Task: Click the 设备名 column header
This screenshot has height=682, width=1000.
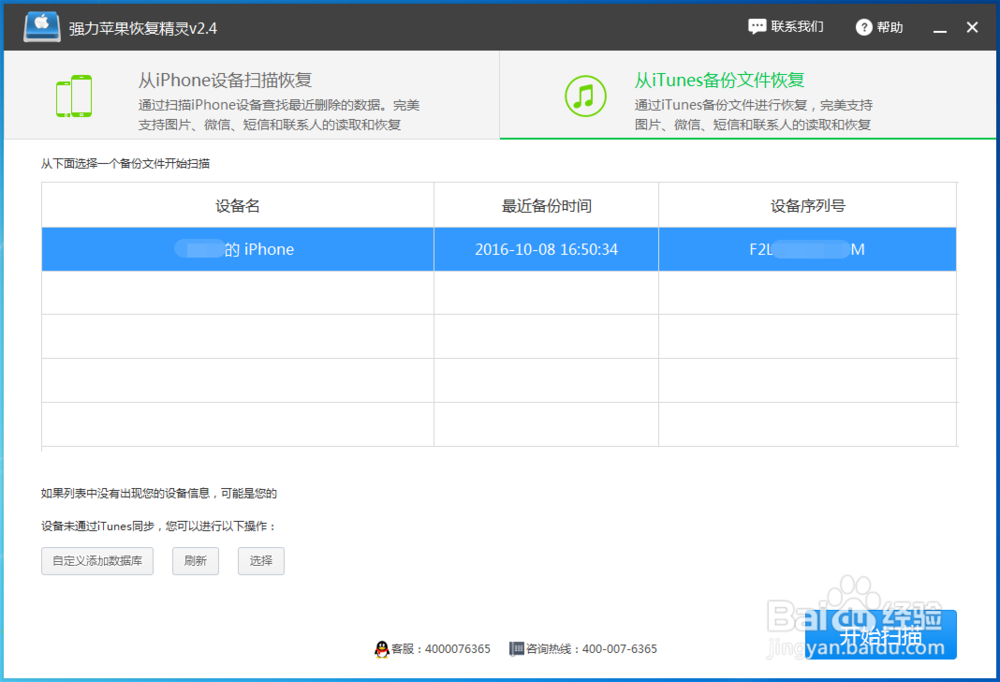Action: 236,204
